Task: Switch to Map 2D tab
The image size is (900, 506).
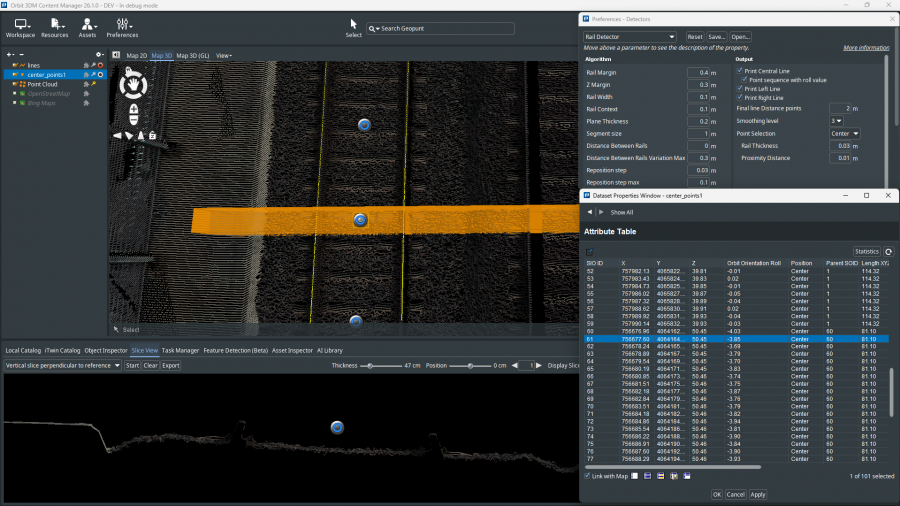Action: point(137,56)
